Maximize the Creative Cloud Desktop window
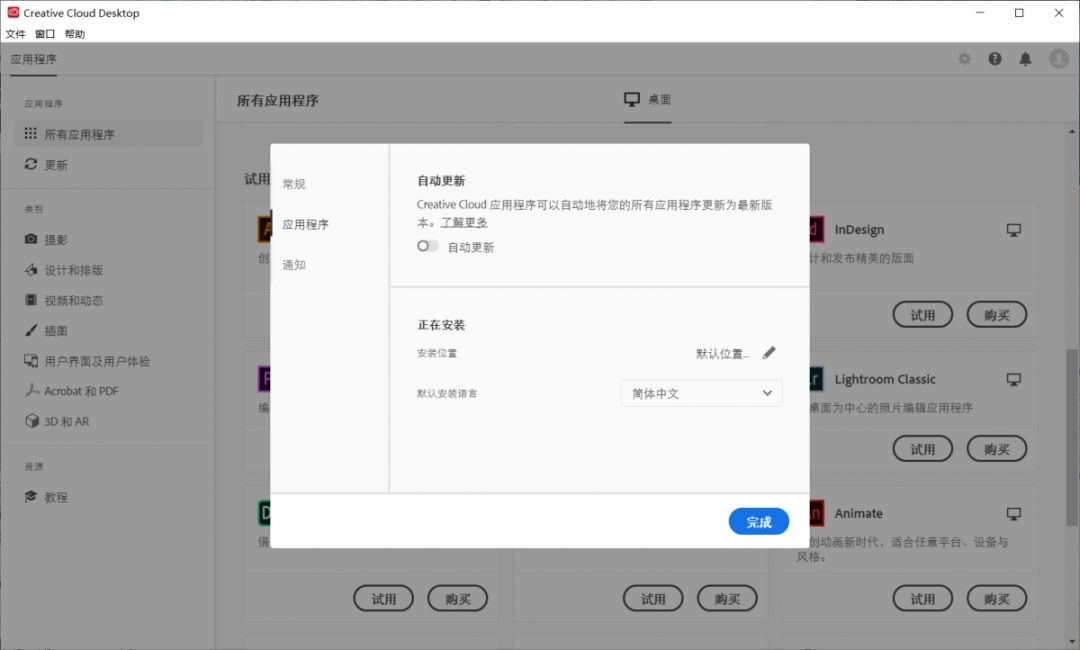The image size is (1080, 650). [1019, 12]
